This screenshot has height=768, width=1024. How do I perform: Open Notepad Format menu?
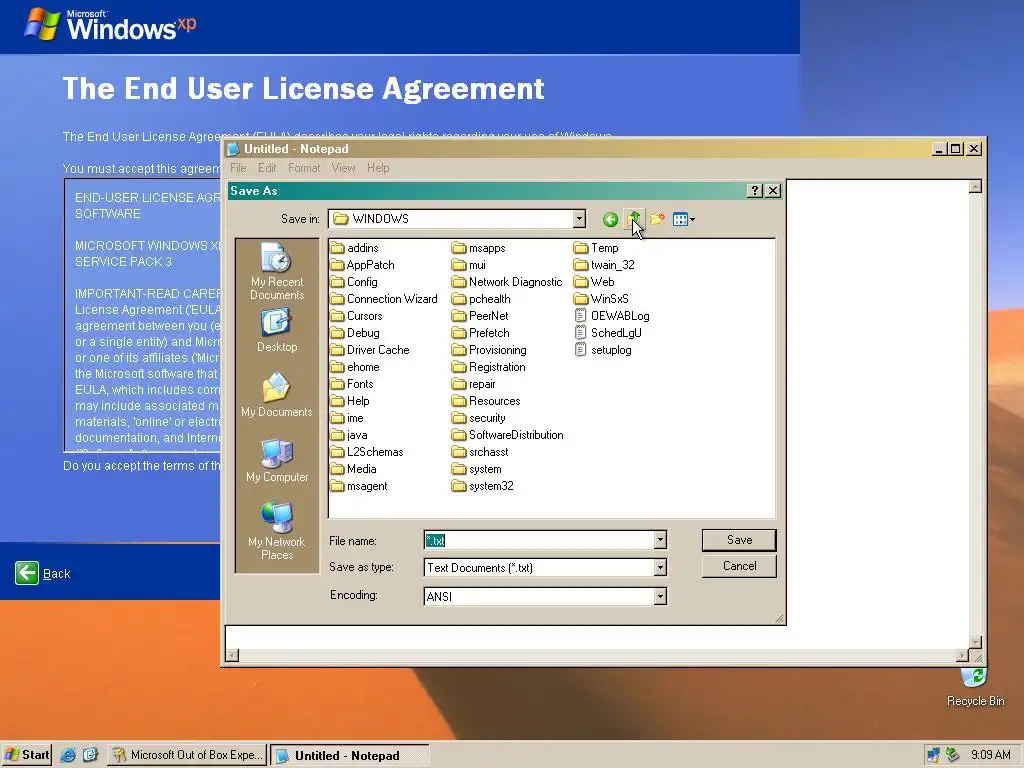(x=304, y=168)
